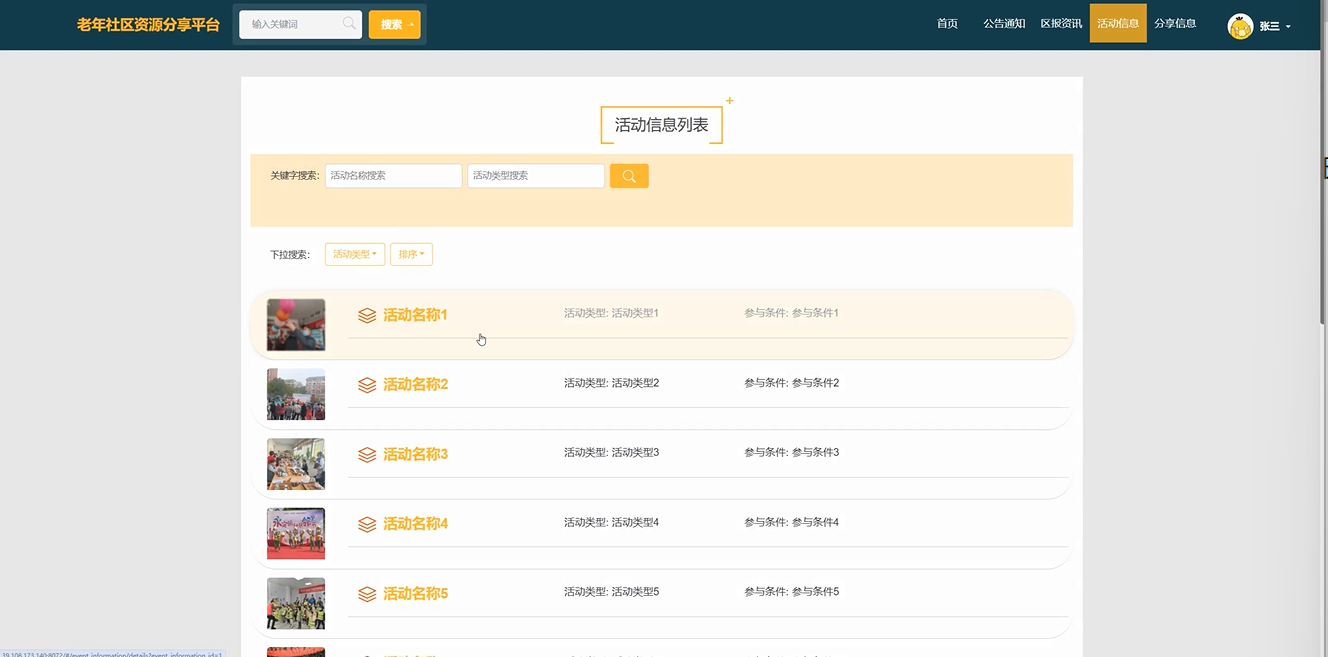Screen dimensions: 1328x657
Task: Click the text 参与条件: 参与条件4
Action: tap(791, 522)
